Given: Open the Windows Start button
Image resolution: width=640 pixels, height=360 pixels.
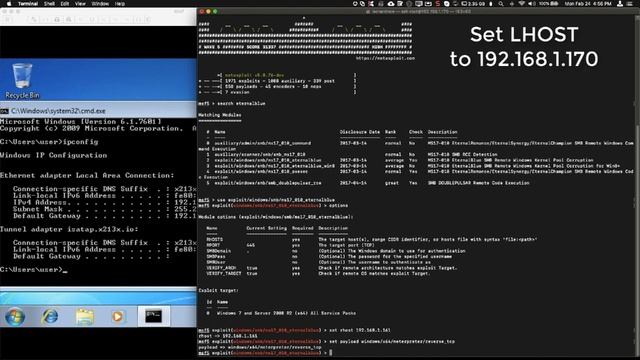Looking at the screenshot, I should coord(15,316).
